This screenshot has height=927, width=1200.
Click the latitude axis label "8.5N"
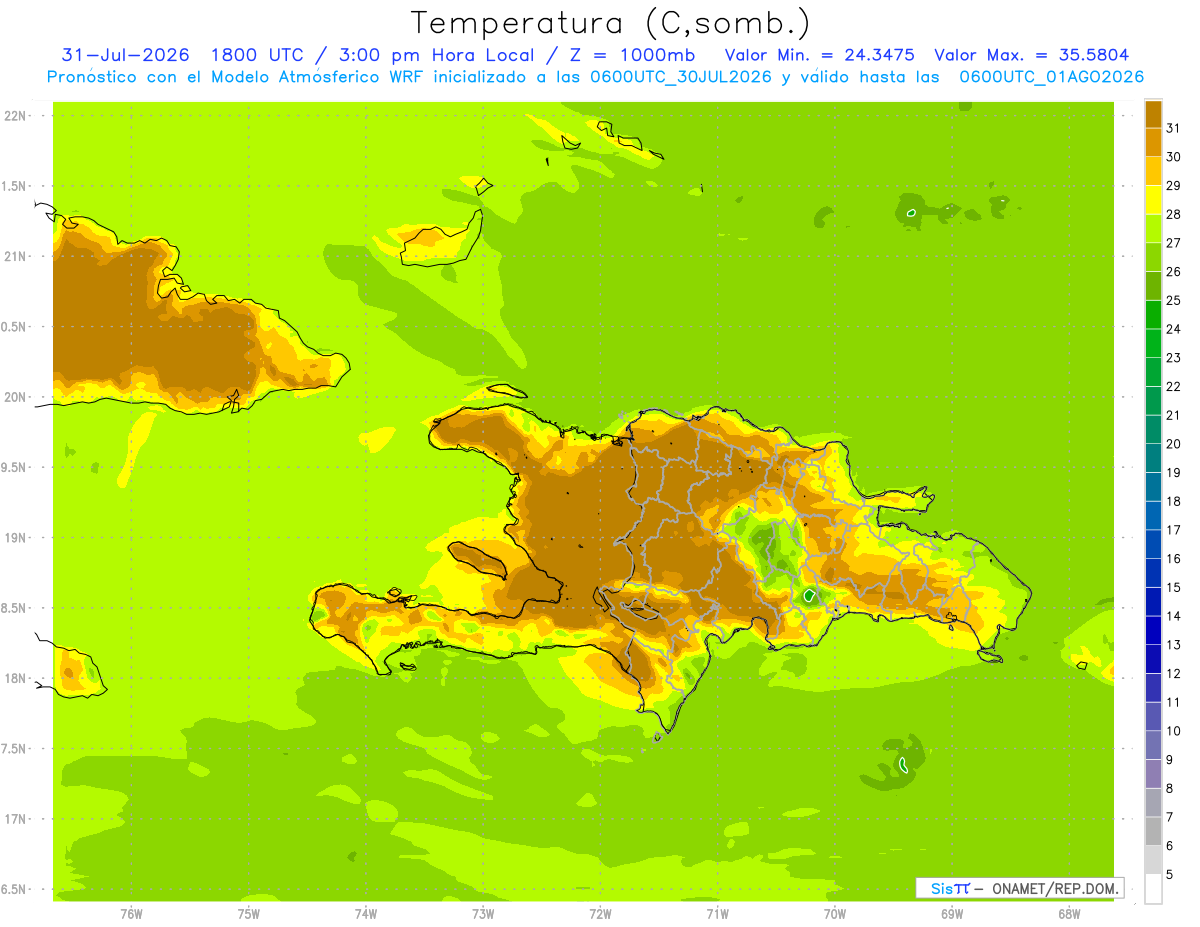(14, 609)
